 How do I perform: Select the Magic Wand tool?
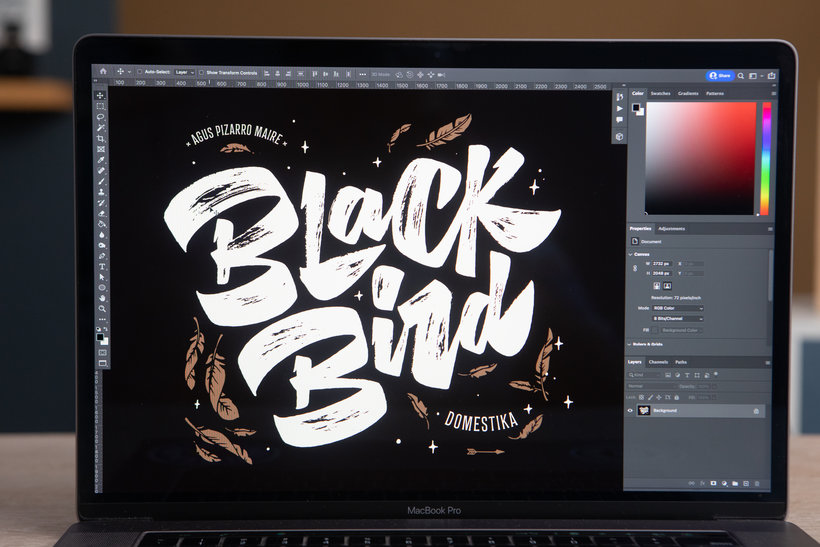tap(100, 128)
